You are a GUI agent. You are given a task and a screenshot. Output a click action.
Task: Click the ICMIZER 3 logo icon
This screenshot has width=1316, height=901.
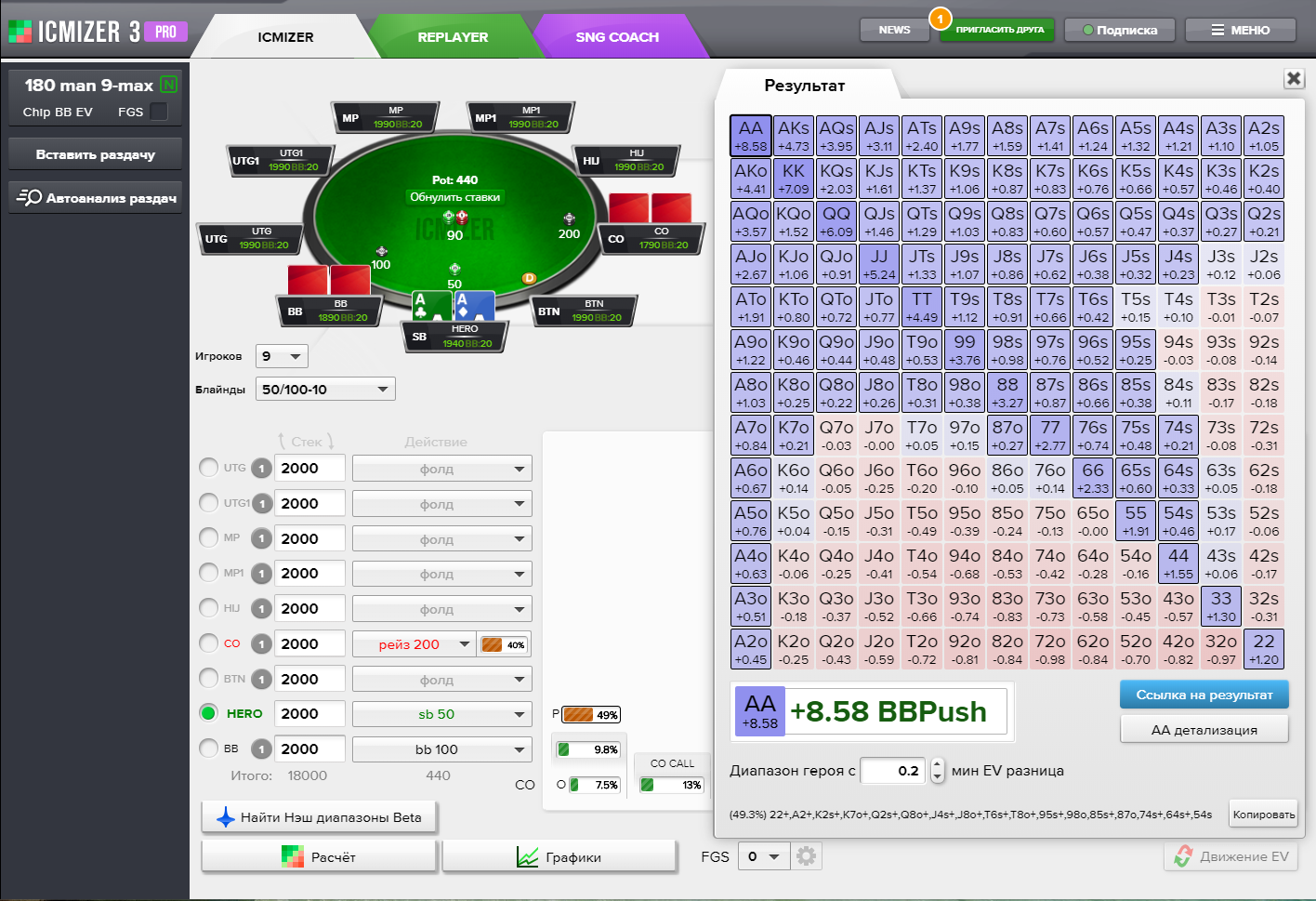tap(20, 32)
